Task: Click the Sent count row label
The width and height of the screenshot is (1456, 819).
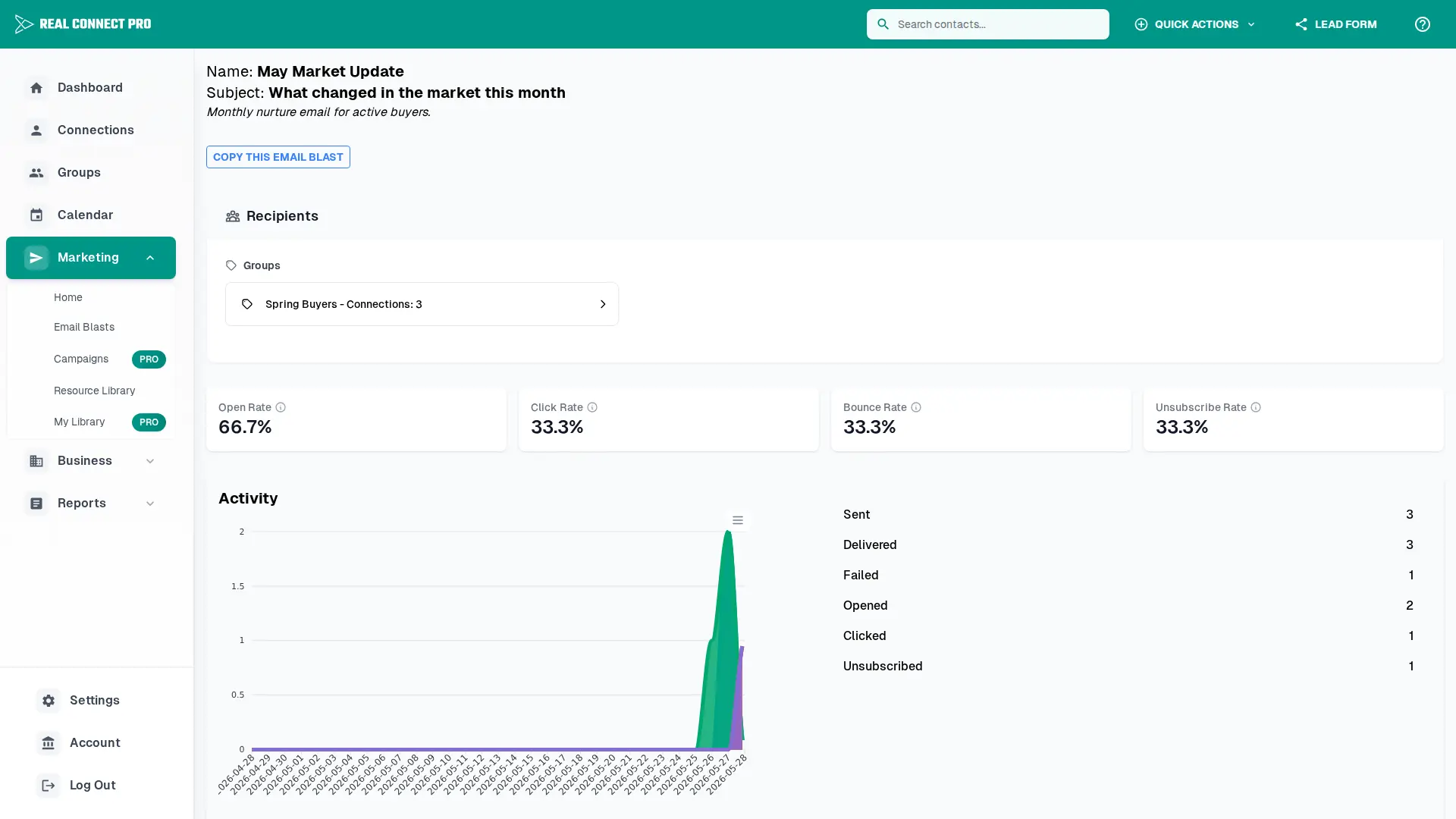Action: 856,515
